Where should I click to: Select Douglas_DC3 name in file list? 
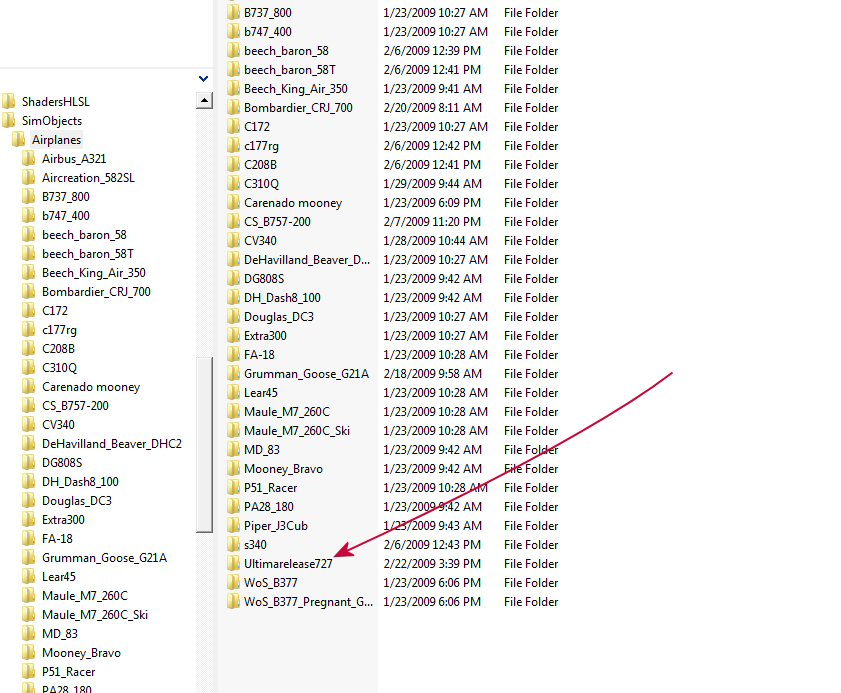[x=279, y=316]
